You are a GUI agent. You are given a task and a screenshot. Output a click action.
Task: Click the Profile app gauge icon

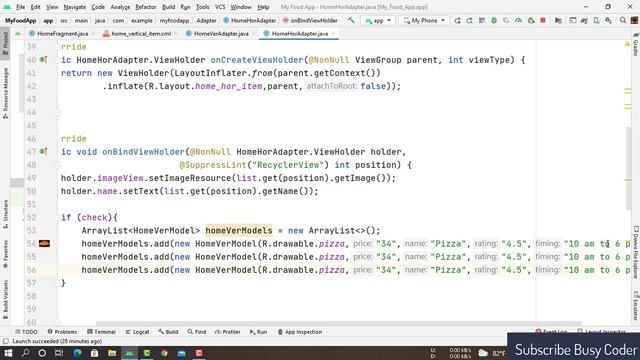click(518, 20)
